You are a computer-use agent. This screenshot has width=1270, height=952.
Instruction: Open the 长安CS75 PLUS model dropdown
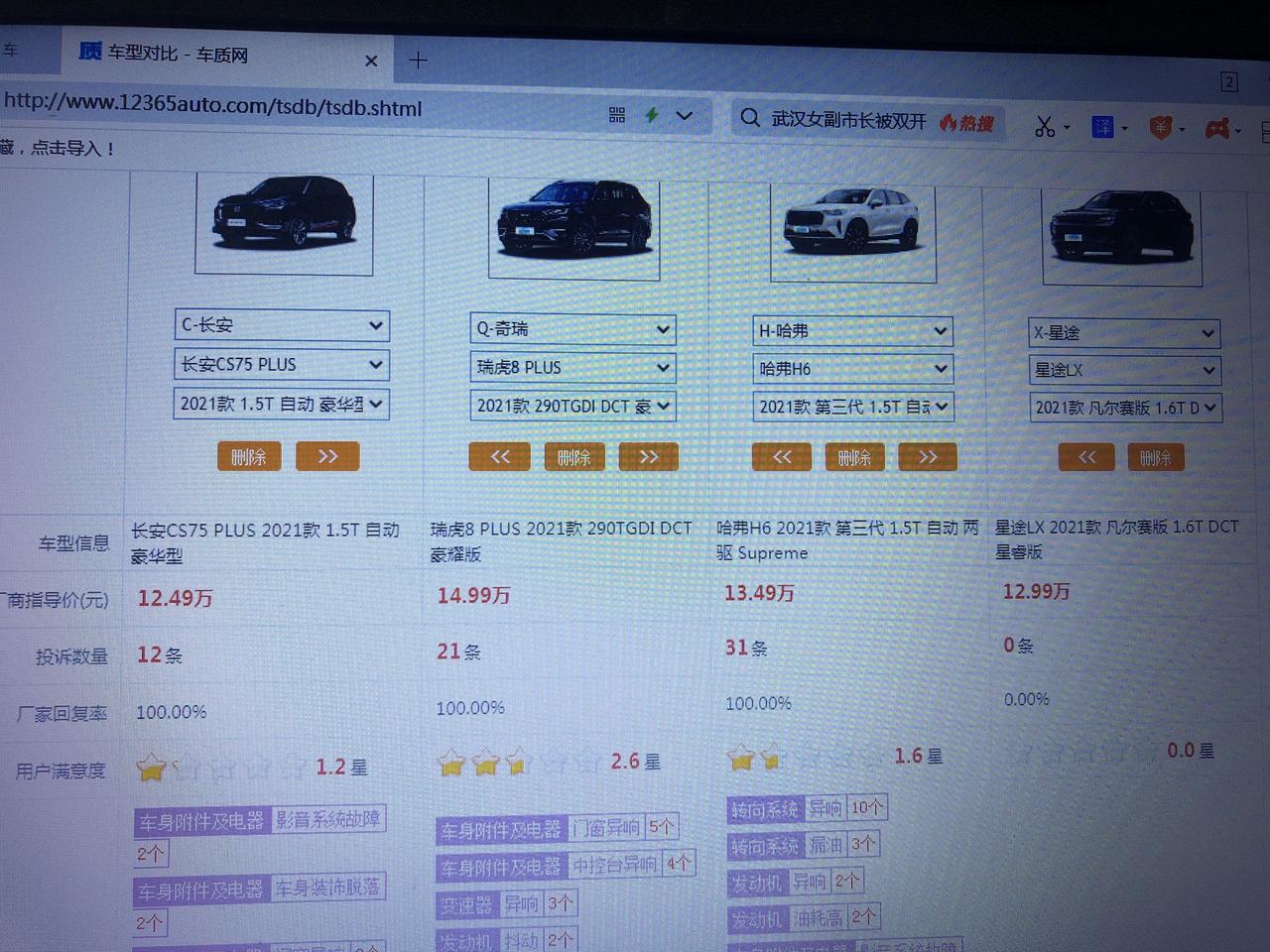coord(282,364)
